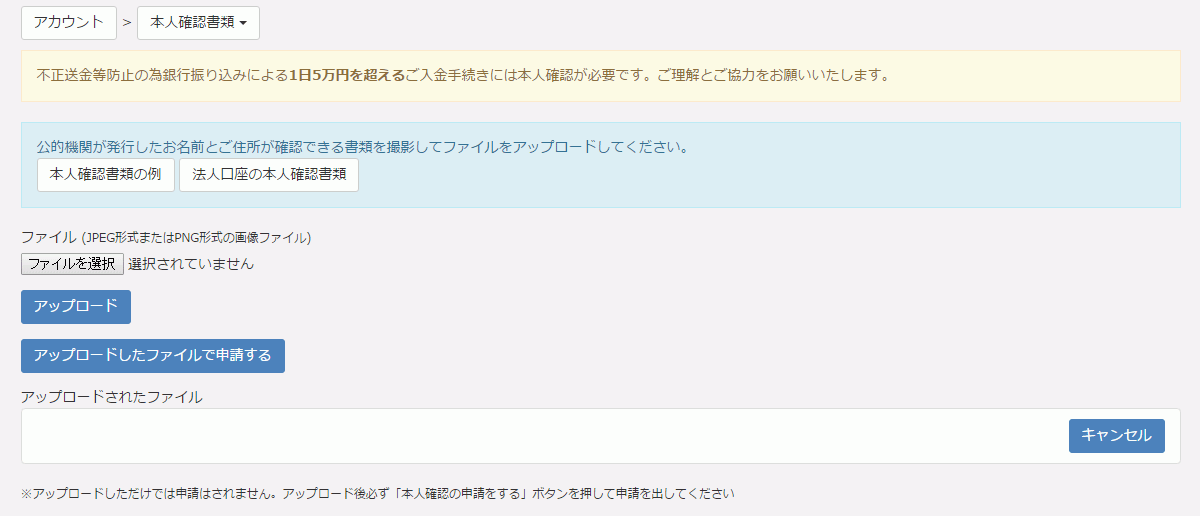Click the アップロードされたファイル label
The image size is (1200, 516).
click(112, 397)
